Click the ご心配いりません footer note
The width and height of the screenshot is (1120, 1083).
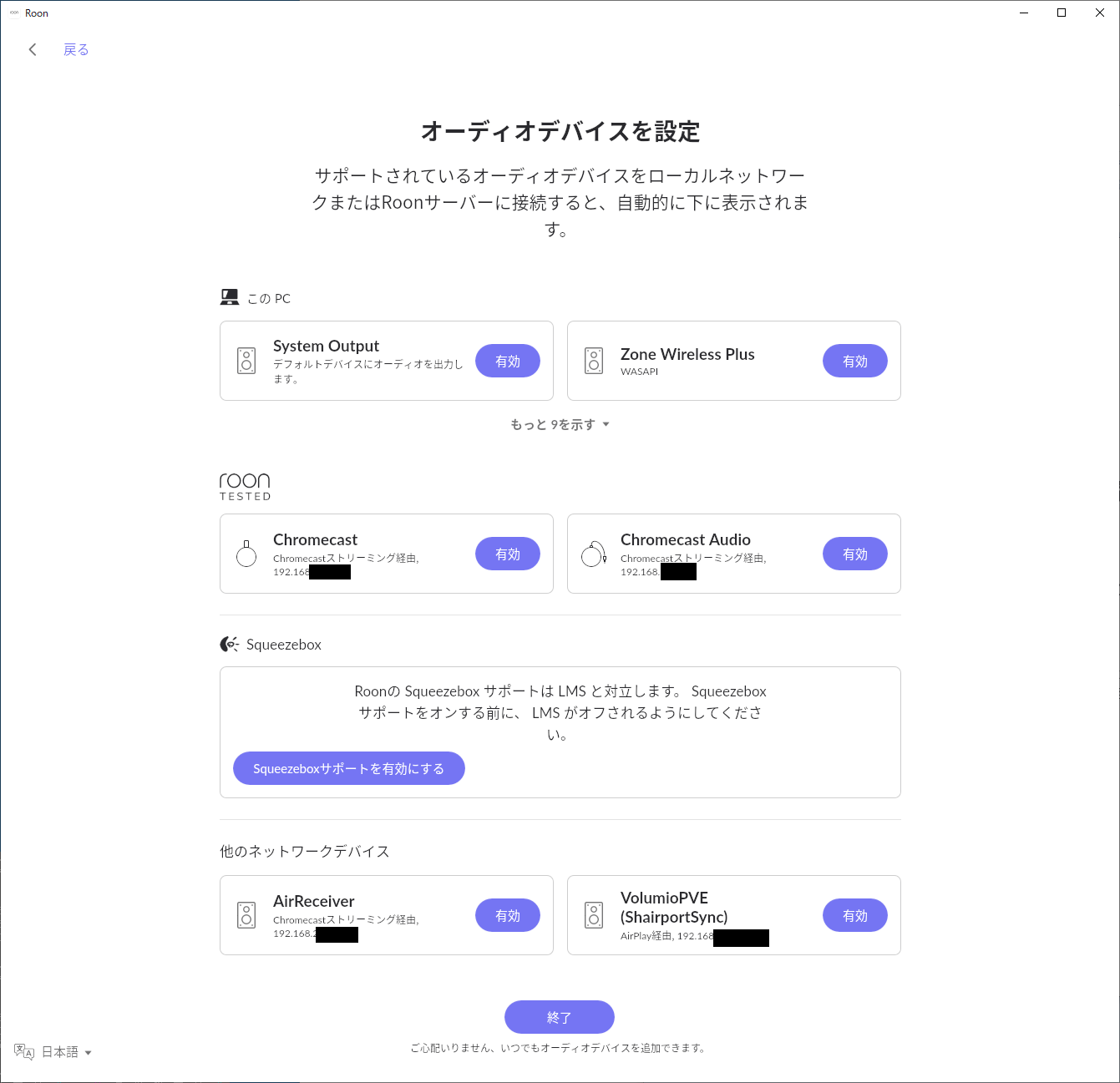pos(560,1048)
